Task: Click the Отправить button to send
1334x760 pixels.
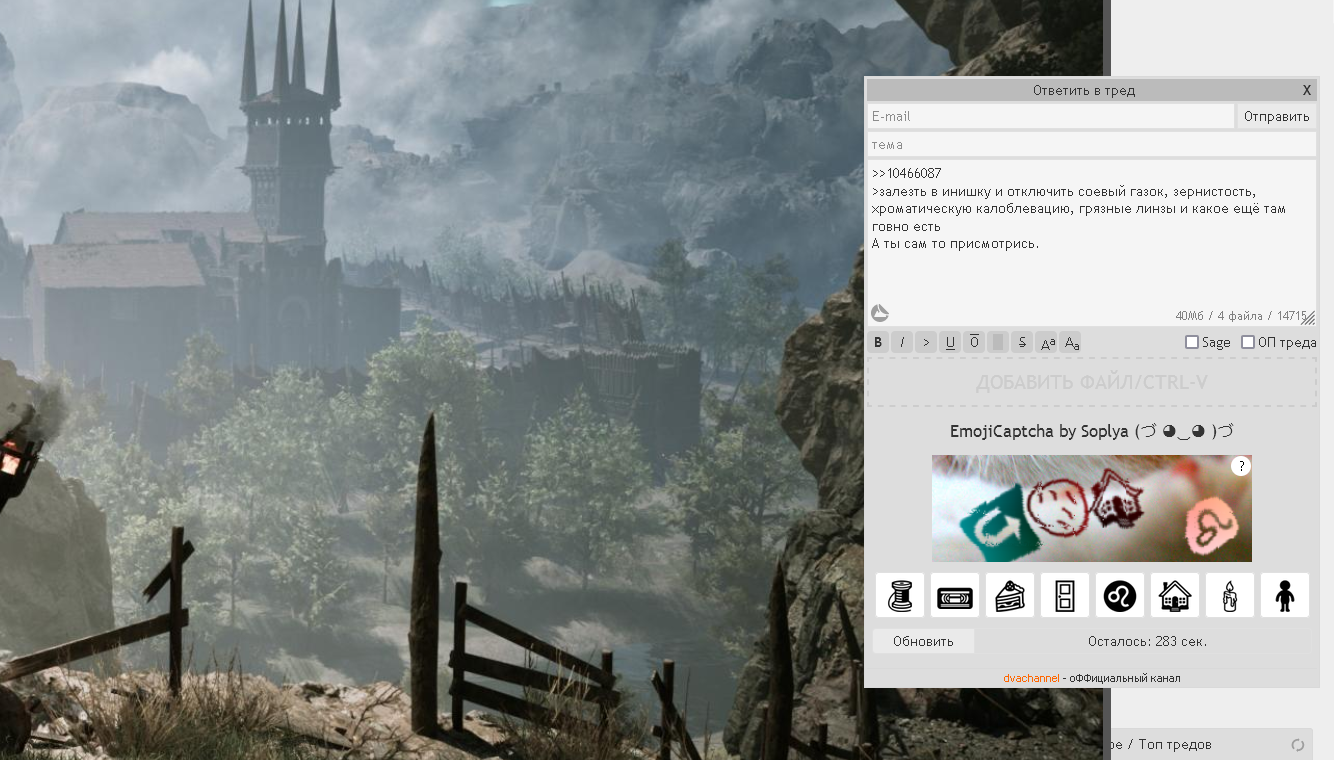Action: coord(1277,116)
